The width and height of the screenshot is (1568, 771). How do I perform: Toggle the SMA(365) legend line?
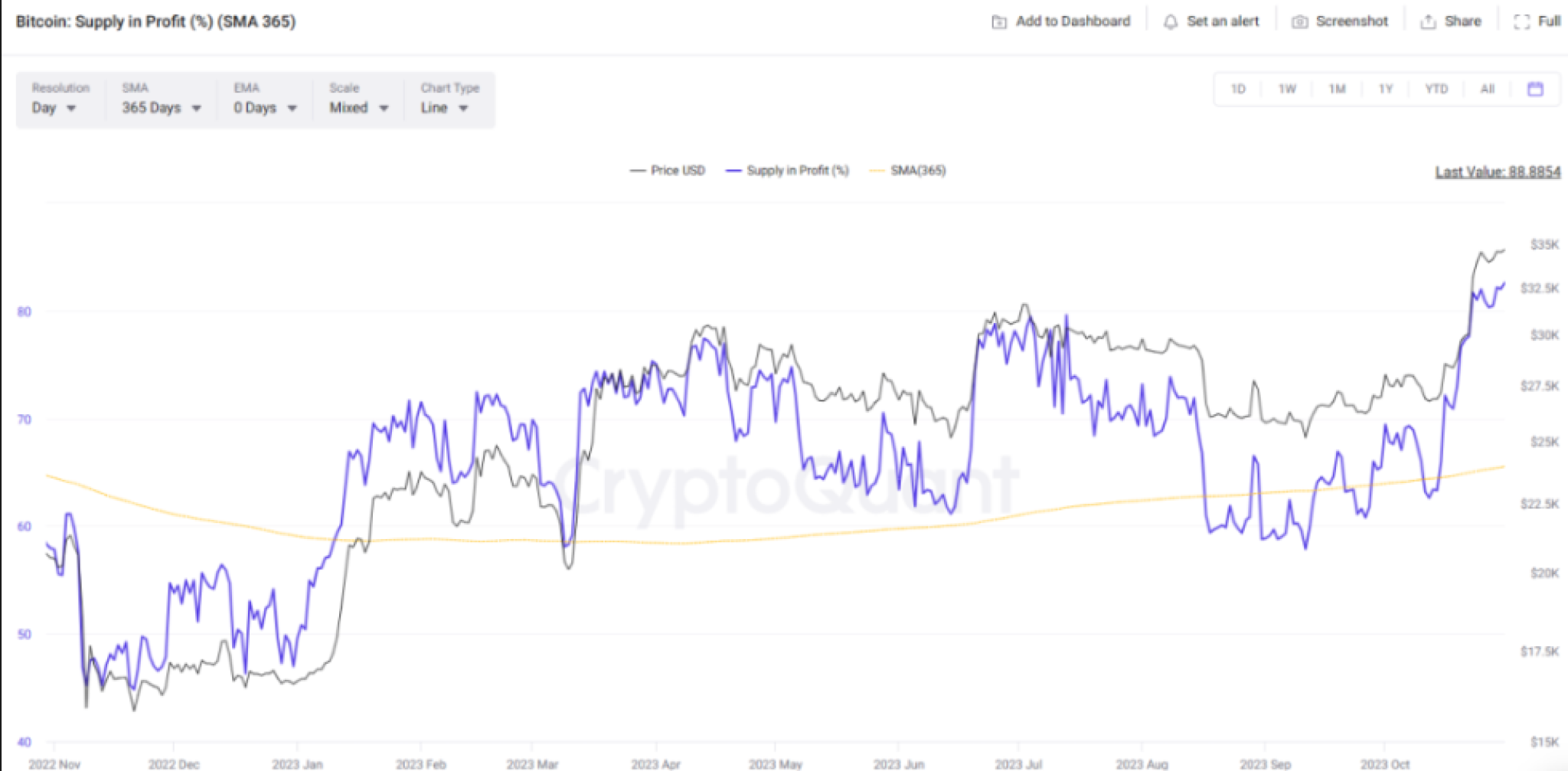pyautogui.click(x=917, y=170)
